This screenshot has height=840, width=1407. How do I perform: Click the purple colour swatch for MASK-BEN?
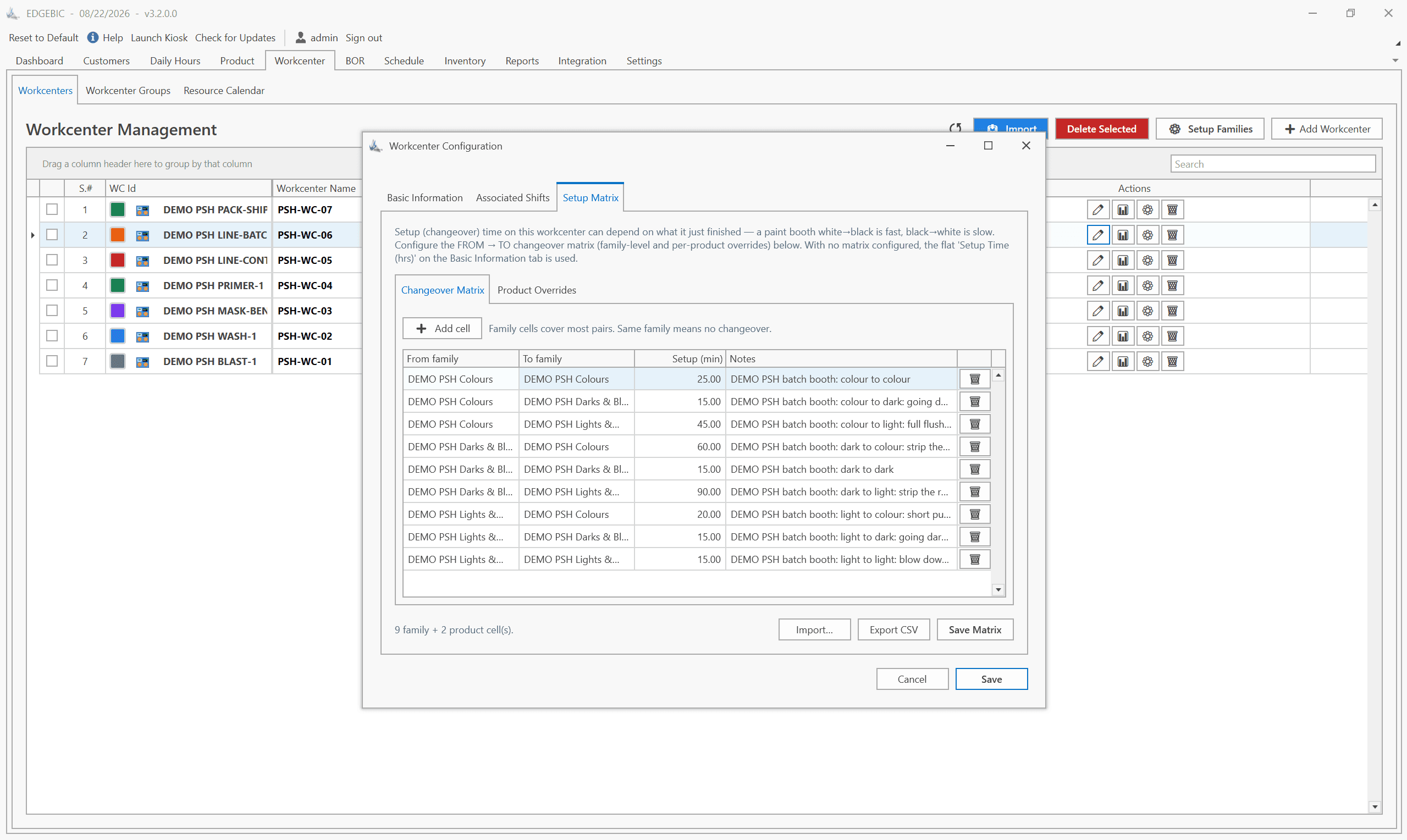click(118, 311)
